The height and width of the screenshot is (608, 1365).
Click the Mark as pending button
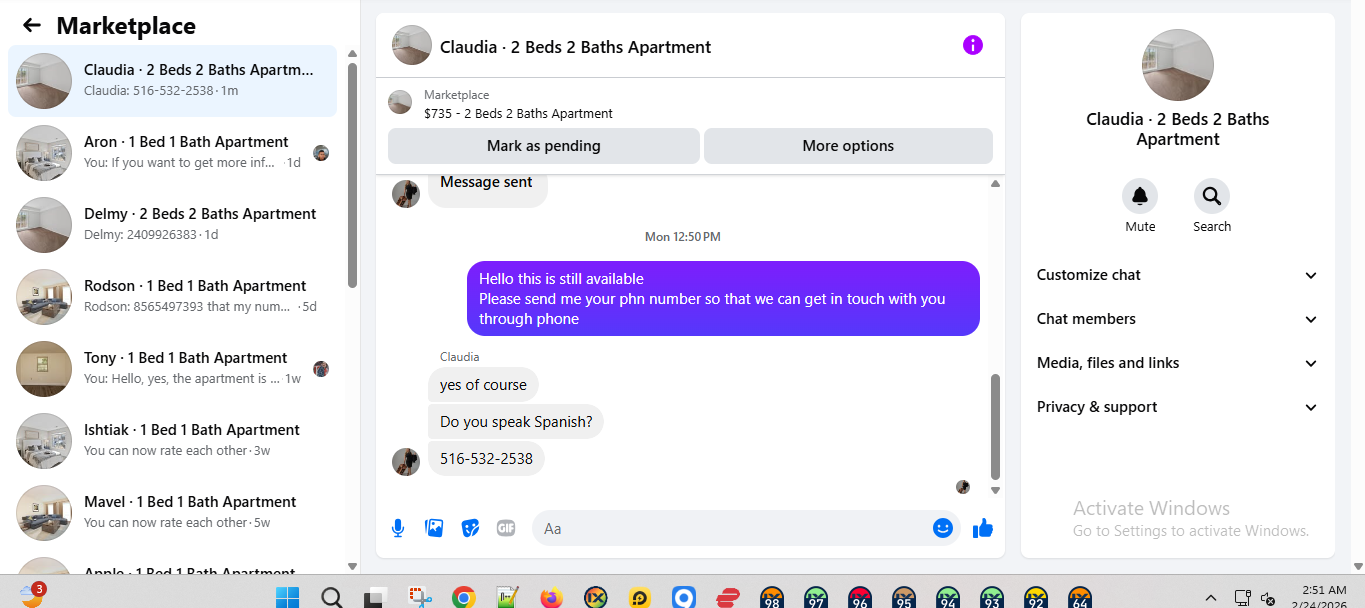tap(544, 146)
